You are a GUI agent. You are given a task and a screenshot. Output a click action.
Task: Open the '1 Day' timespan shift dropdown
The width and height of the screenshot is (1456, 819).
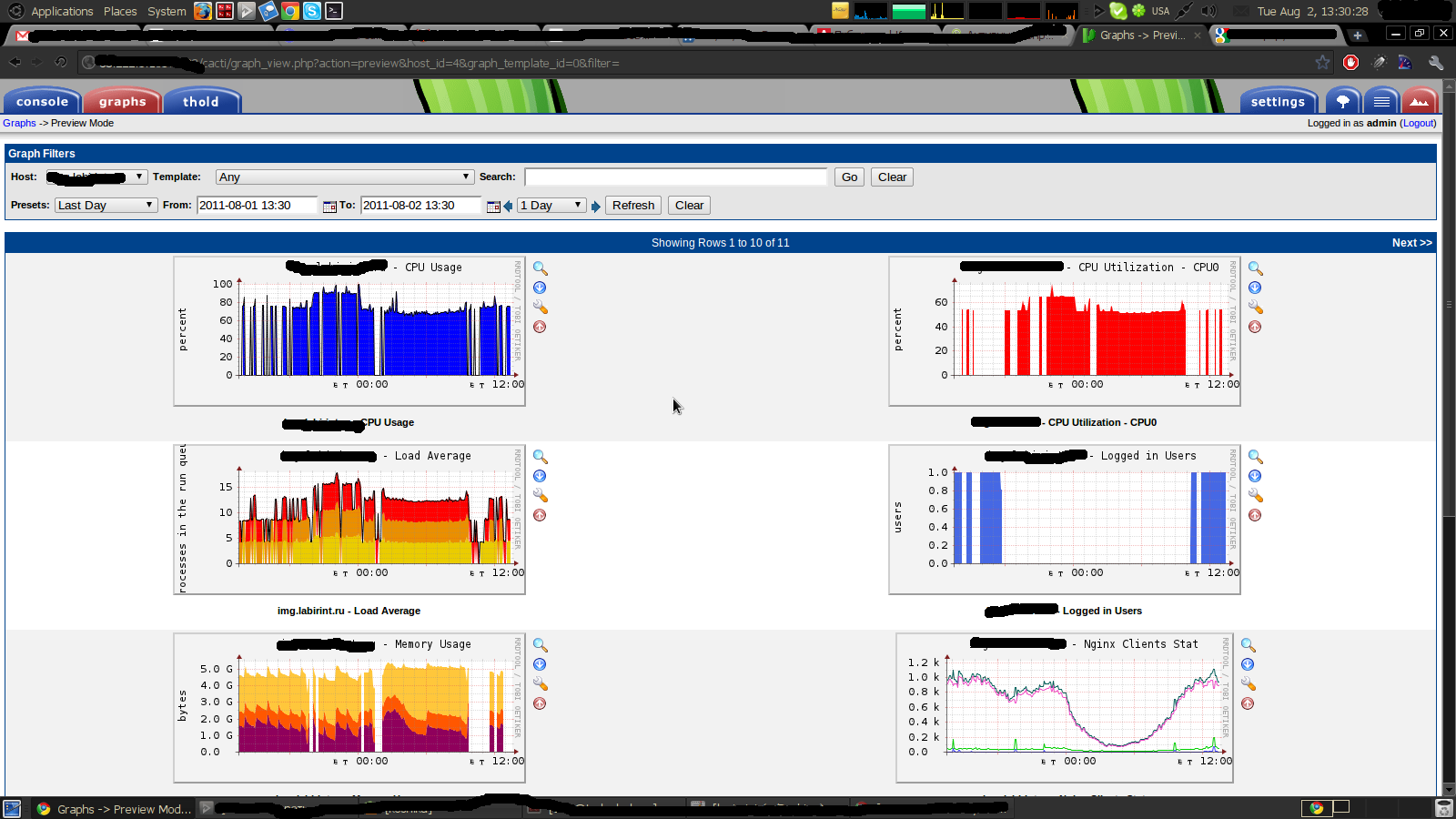point(551,206)
